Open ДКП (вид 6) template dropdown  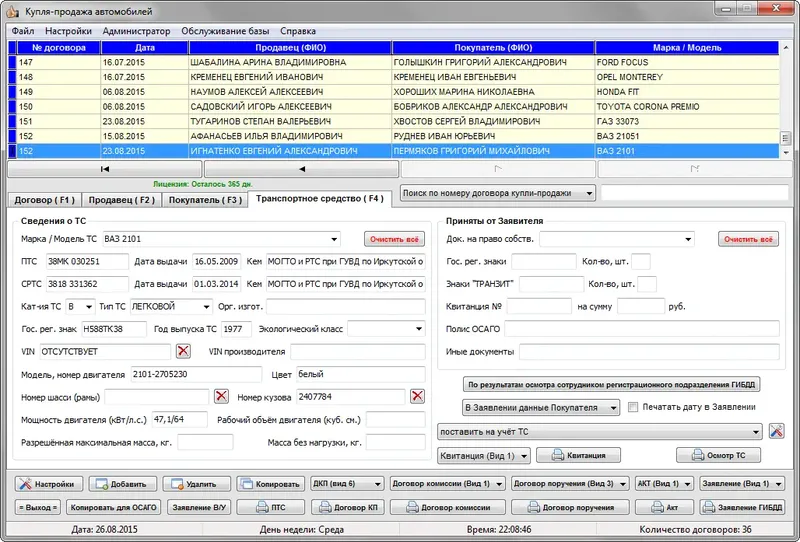coord(346,483)
